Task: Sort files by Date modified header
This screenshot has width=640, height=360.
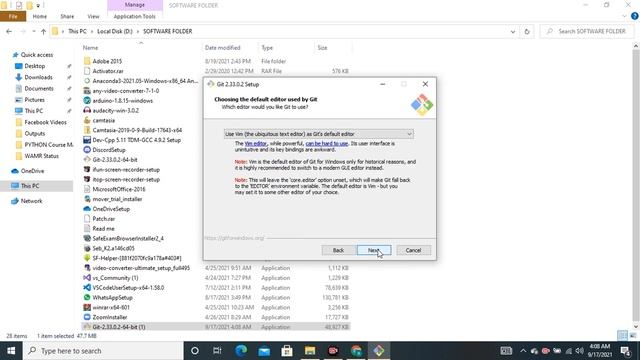Action: pyautogui.click(x=222, y=48)
